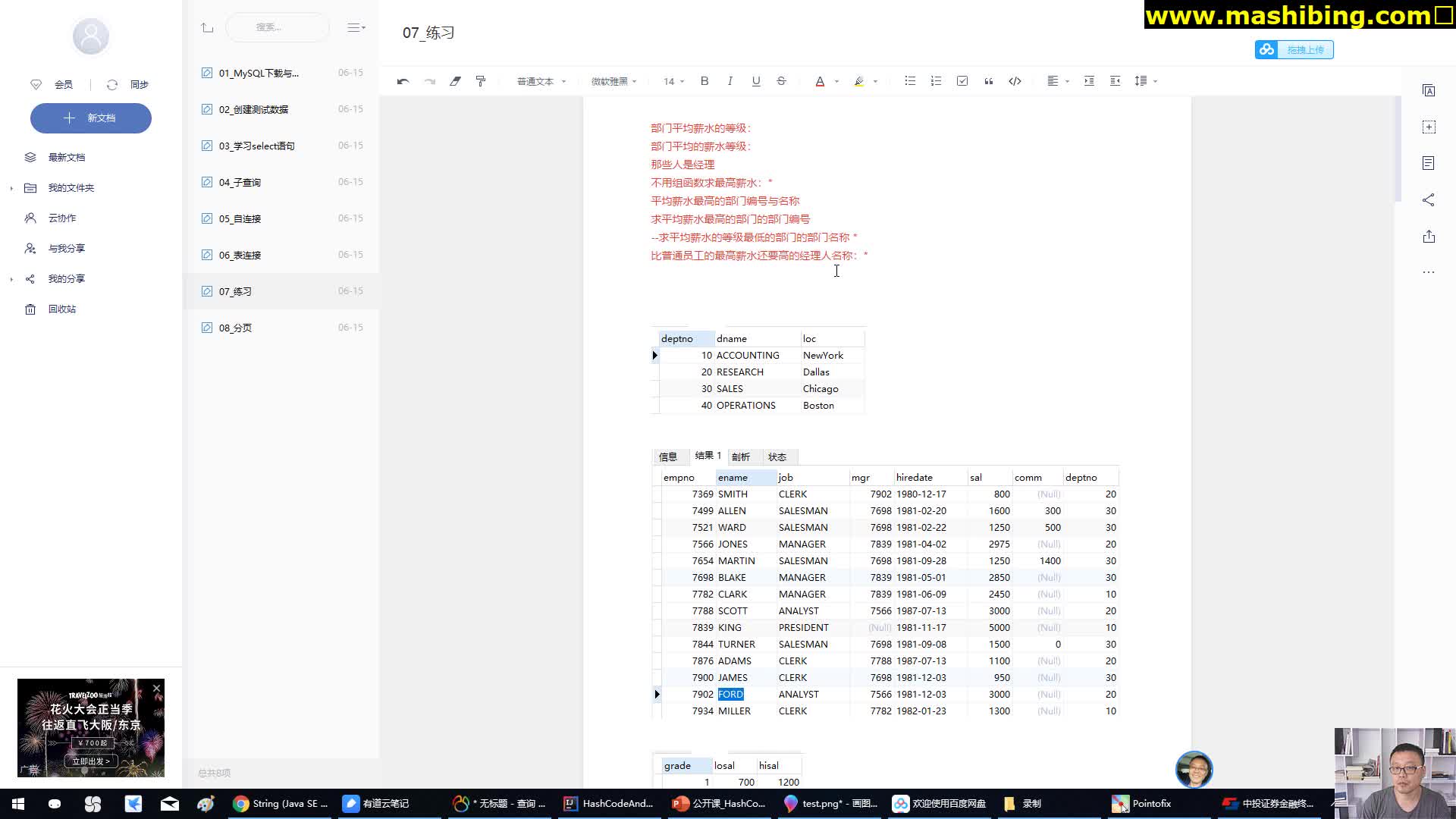
Task: Click the right sidebar add-page plus icon
Action: pyautogui.click(x=1429, y=127)
